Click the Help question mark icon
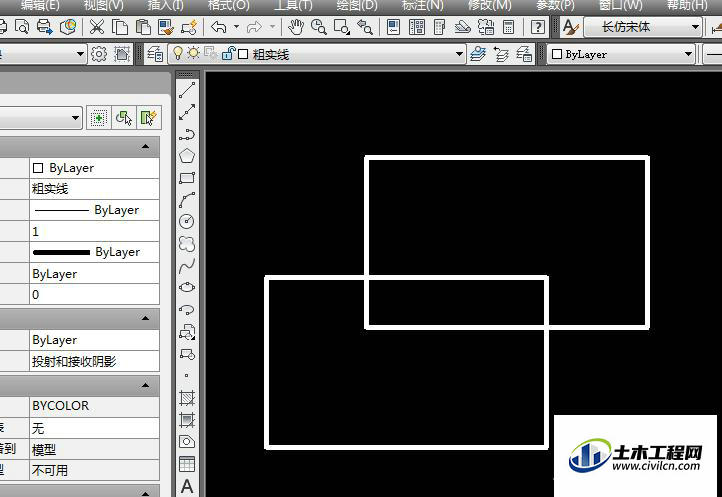The width and height of the screenshot is (722, 497). (538, 27)
